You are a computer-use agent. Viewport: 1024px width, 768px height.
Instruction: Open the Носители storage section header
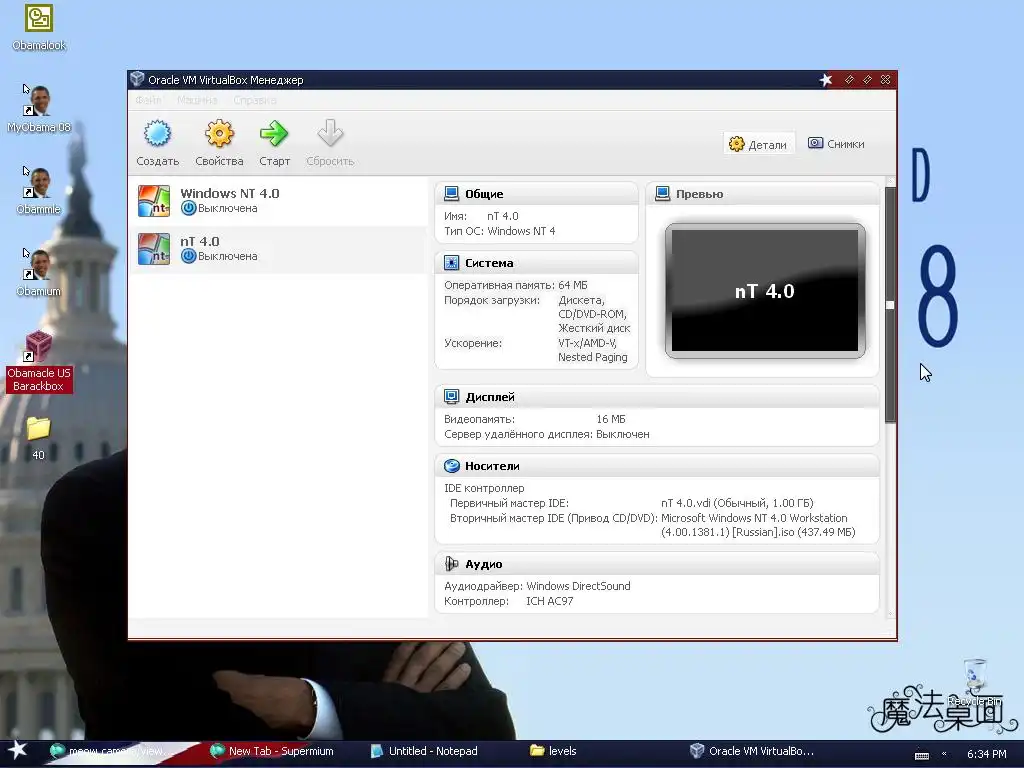[657, 466]
